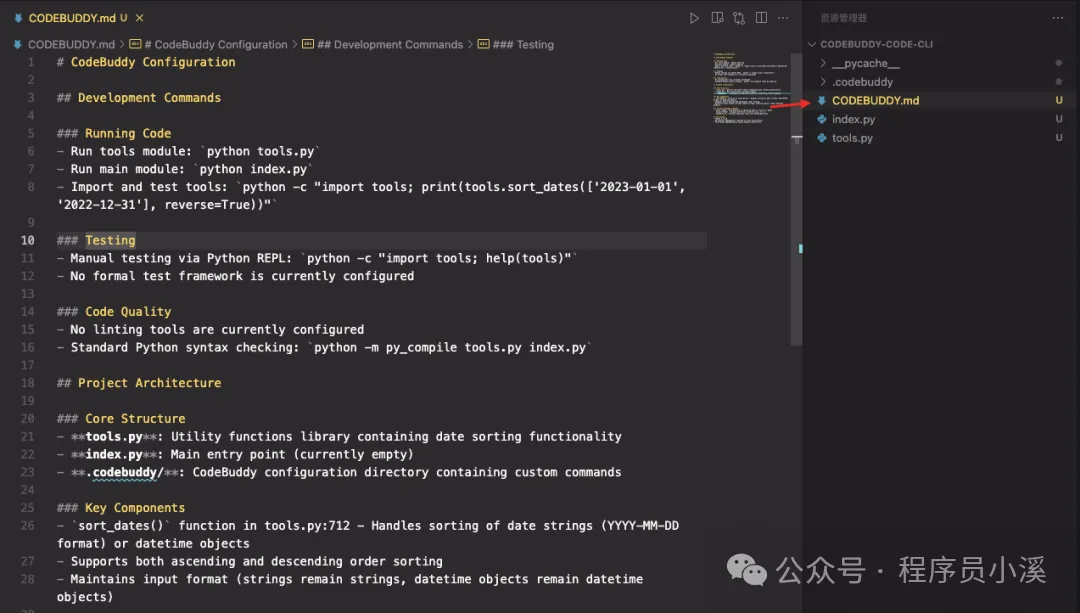Split editor right icon
This screenshot has width=1080, height=613.
pos(761,18)
